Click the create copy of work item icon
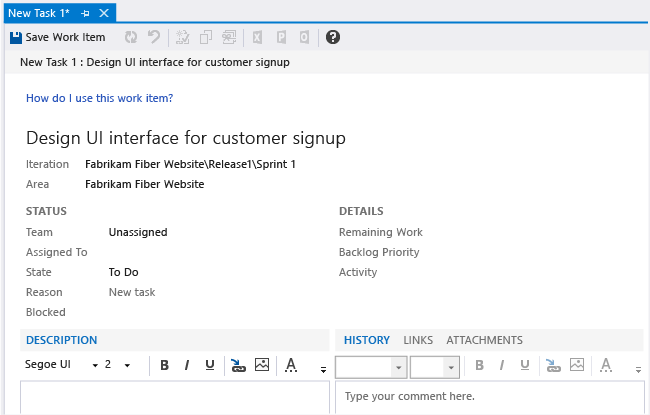This screenshot has width=650, height=415. click(x=206, y=37)
